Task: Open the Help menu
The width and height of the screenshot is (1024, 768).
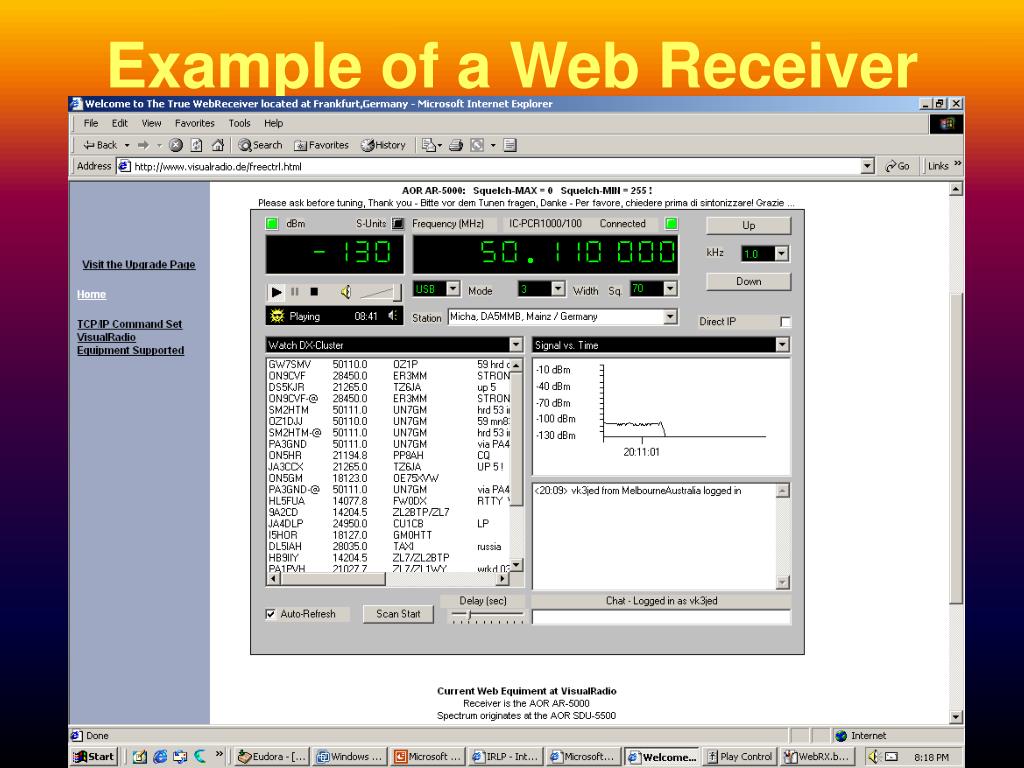Action: (x=274, y=123)
